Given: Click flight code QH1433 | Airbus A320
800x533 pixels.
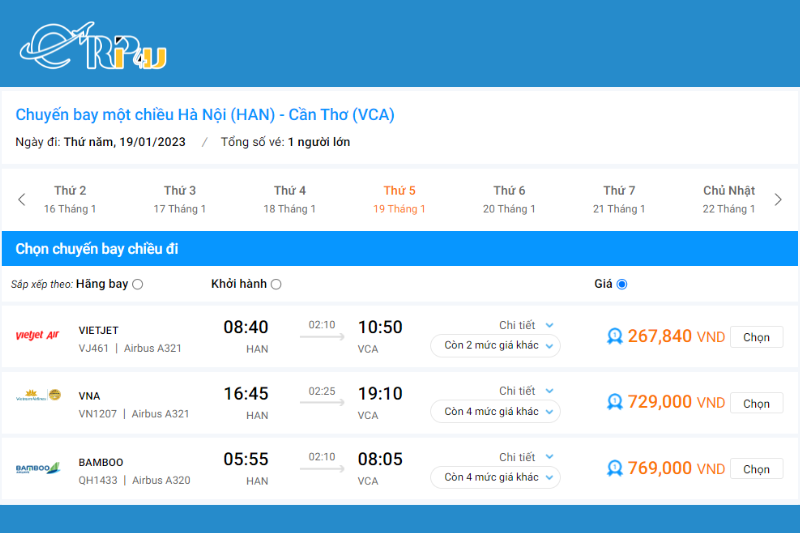Looking at the screenshot, I should pyautogui.click(x=134, y=480).
